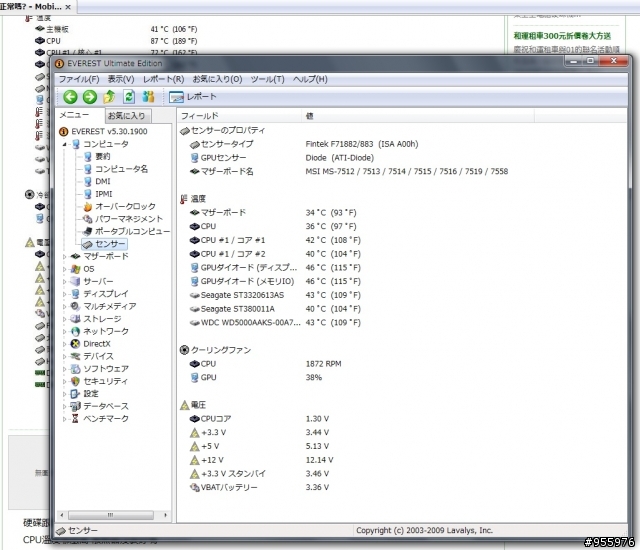Go back with the green left arrow

tap(70, 97)
